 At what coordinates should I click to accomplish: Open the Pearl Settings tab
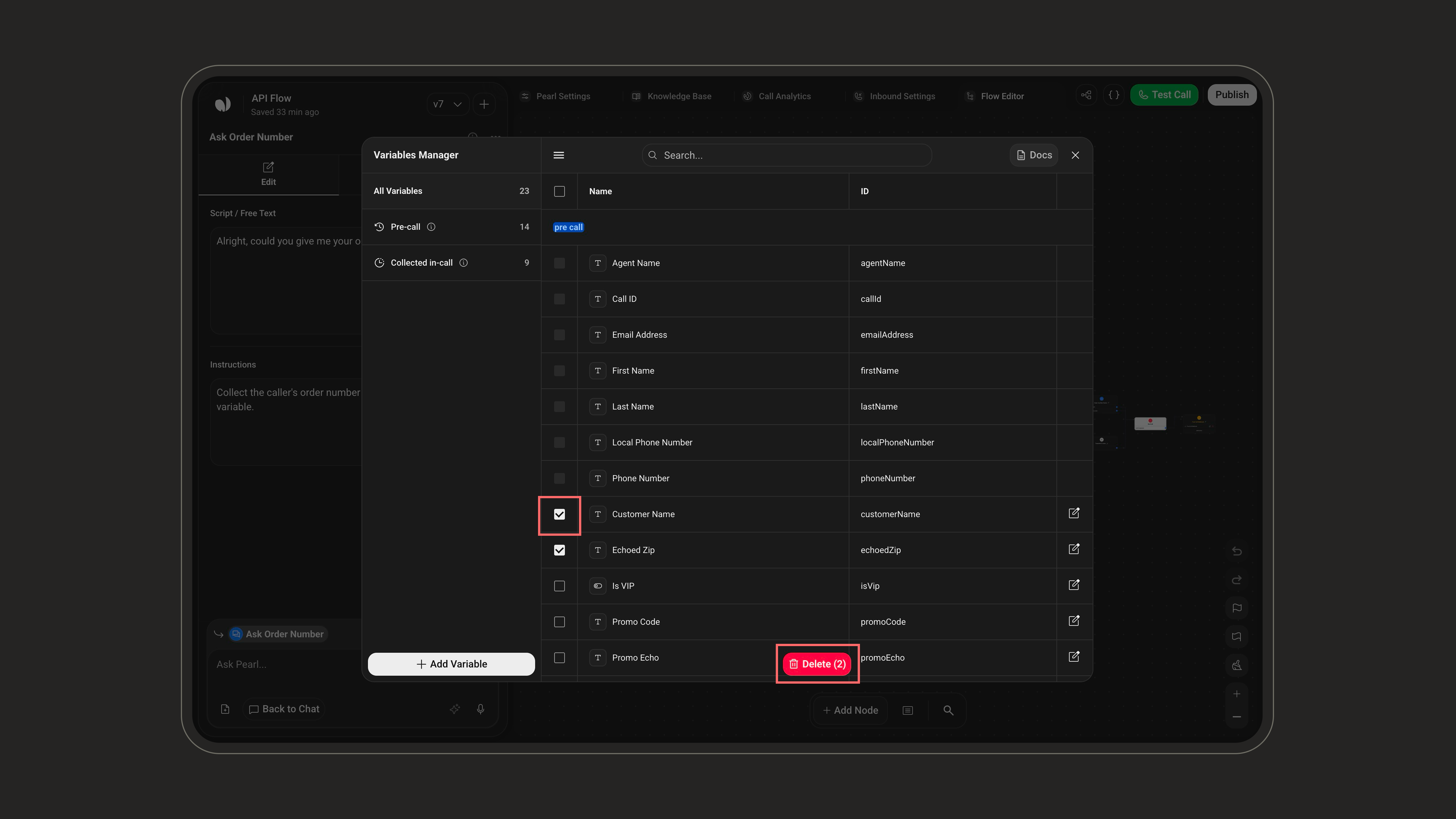[556, 97]
